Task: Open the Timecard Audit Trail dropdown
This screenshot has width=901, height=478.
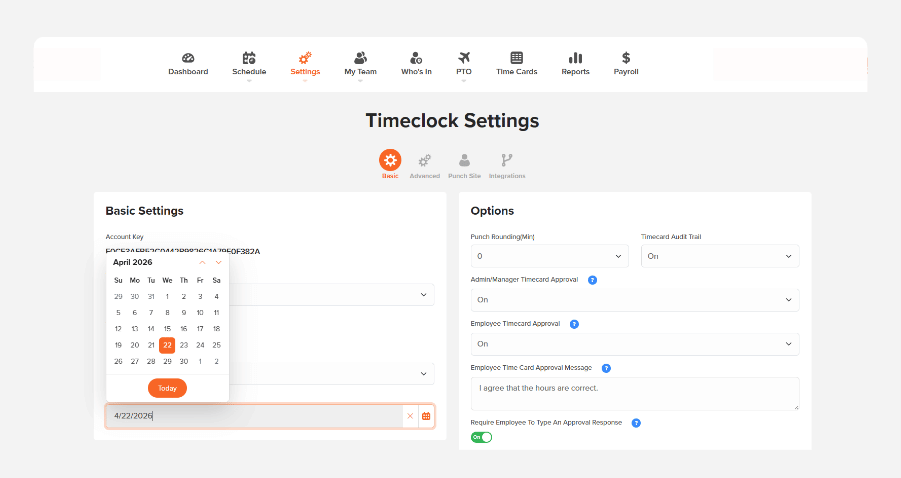Action: tap(720, 256)
